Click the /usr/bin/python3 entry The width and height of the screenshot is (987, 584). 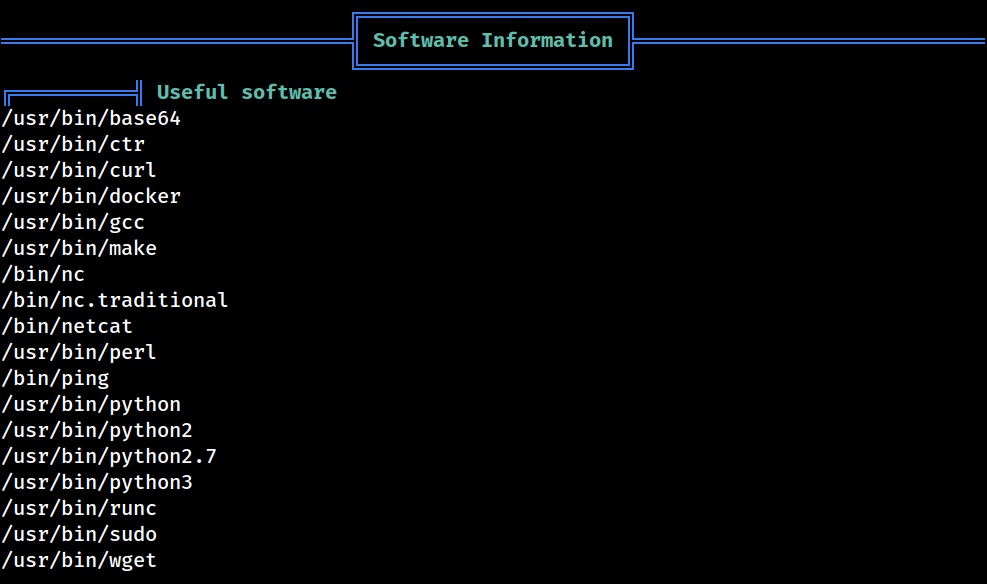(x=97, y=483)
